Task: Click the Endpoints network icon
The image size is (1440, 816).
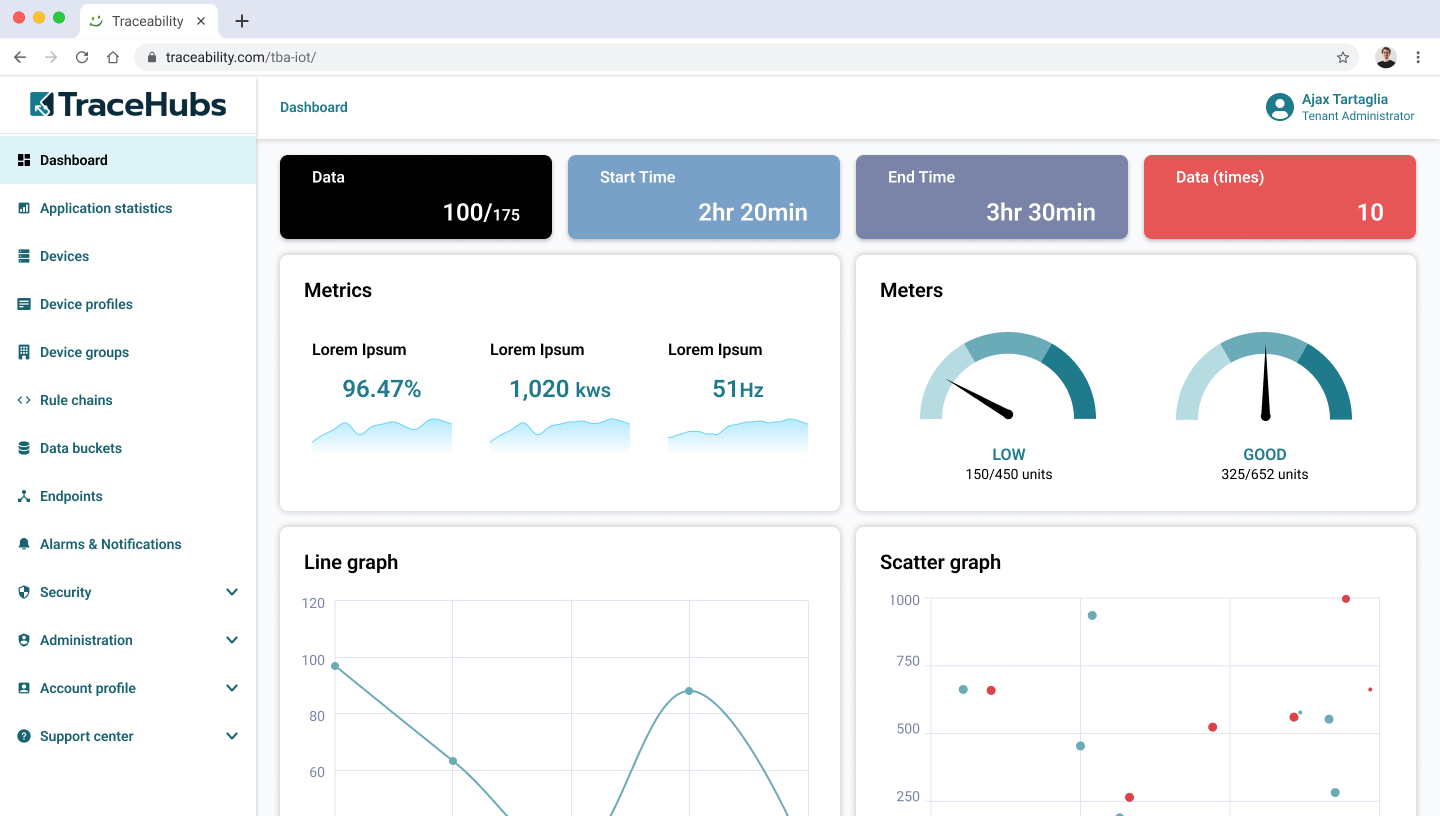Action: click(x=24, y=496)
